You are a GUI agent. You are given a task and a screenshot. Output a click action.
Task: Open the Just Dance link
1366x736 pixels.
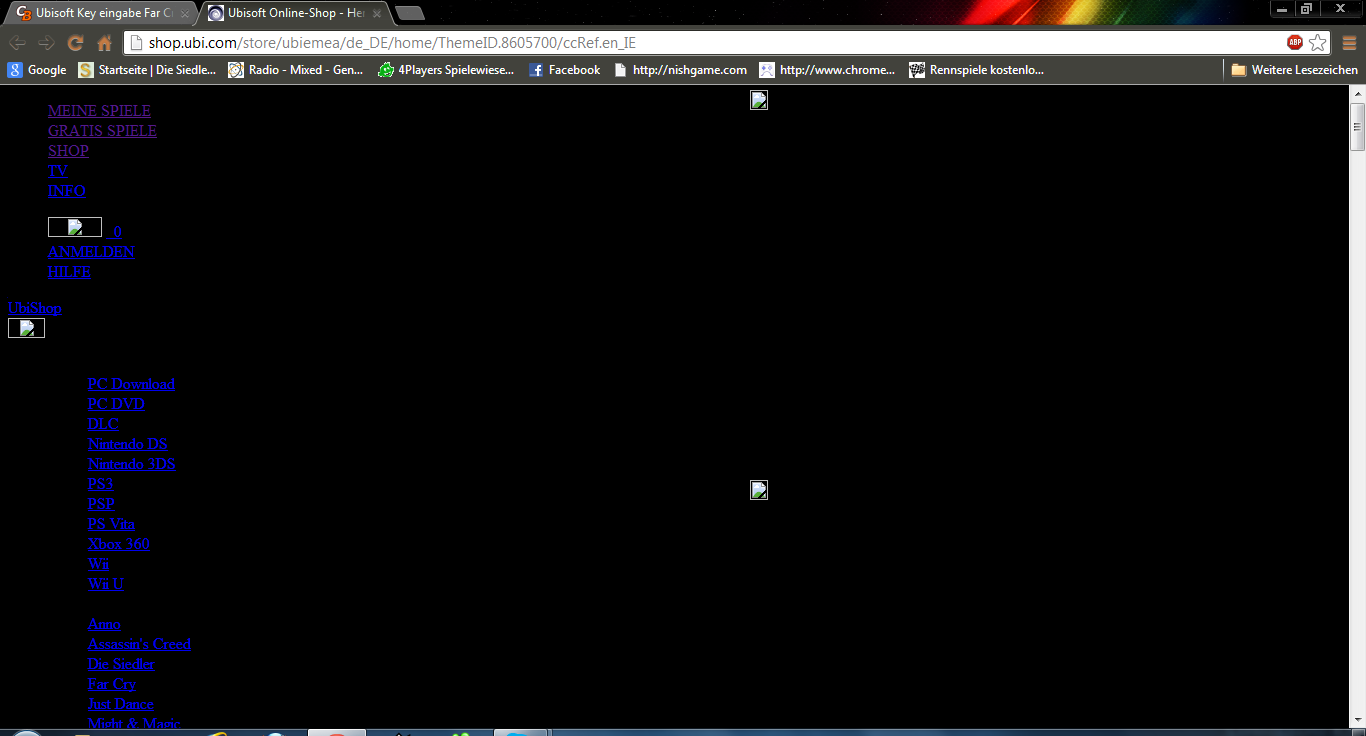(x=120, y=704)
